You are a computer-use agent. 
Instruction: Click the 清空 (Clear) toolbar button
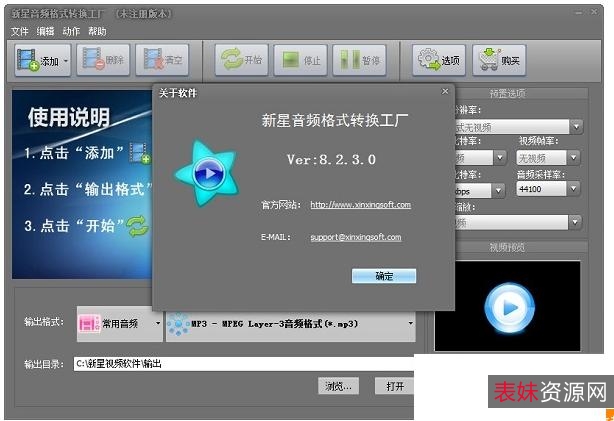pos(162,60)
